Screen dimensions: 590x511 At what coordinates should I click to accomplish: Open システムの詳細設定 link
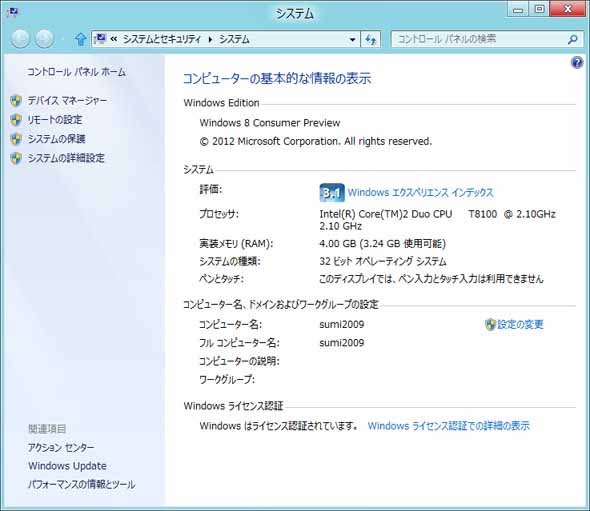(66, 158)
